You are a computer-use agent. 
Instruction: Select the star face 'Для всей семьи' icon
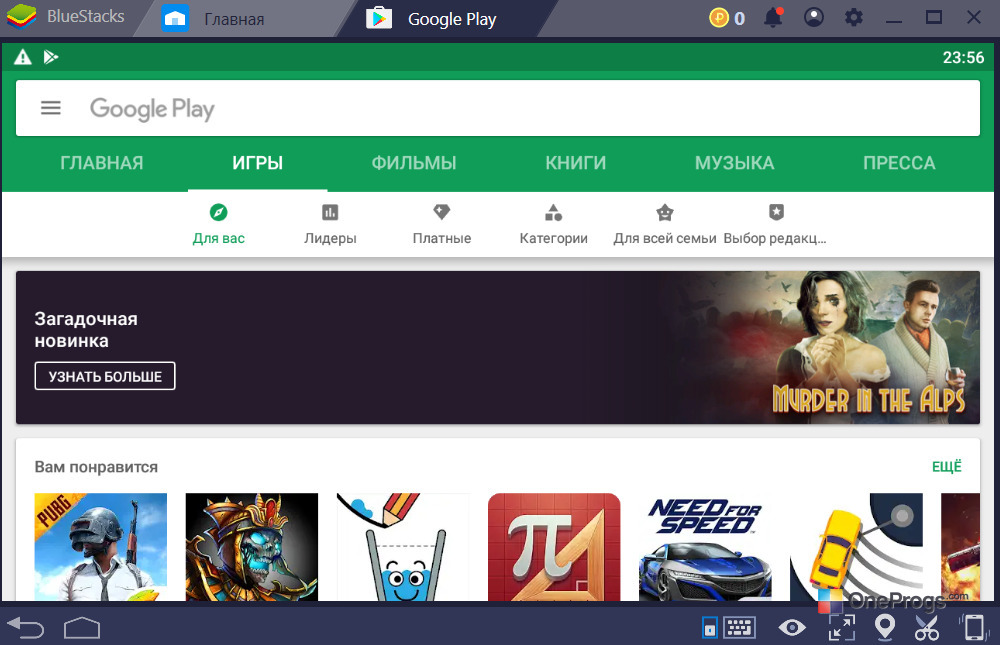(x=665, y=212)
